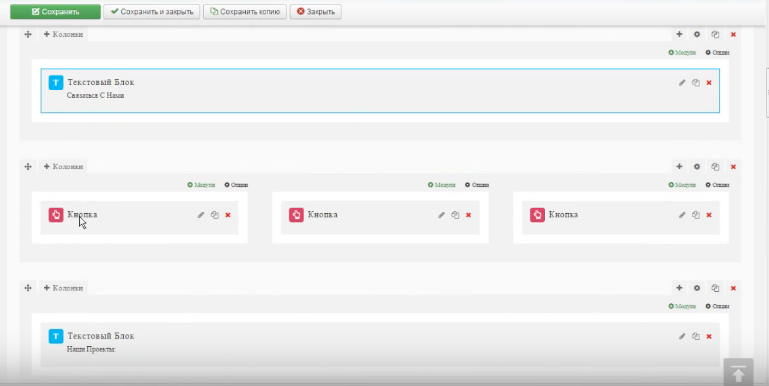Copy the Связаться с нами text block
769x386 pixels.
(x=695, y=83)
